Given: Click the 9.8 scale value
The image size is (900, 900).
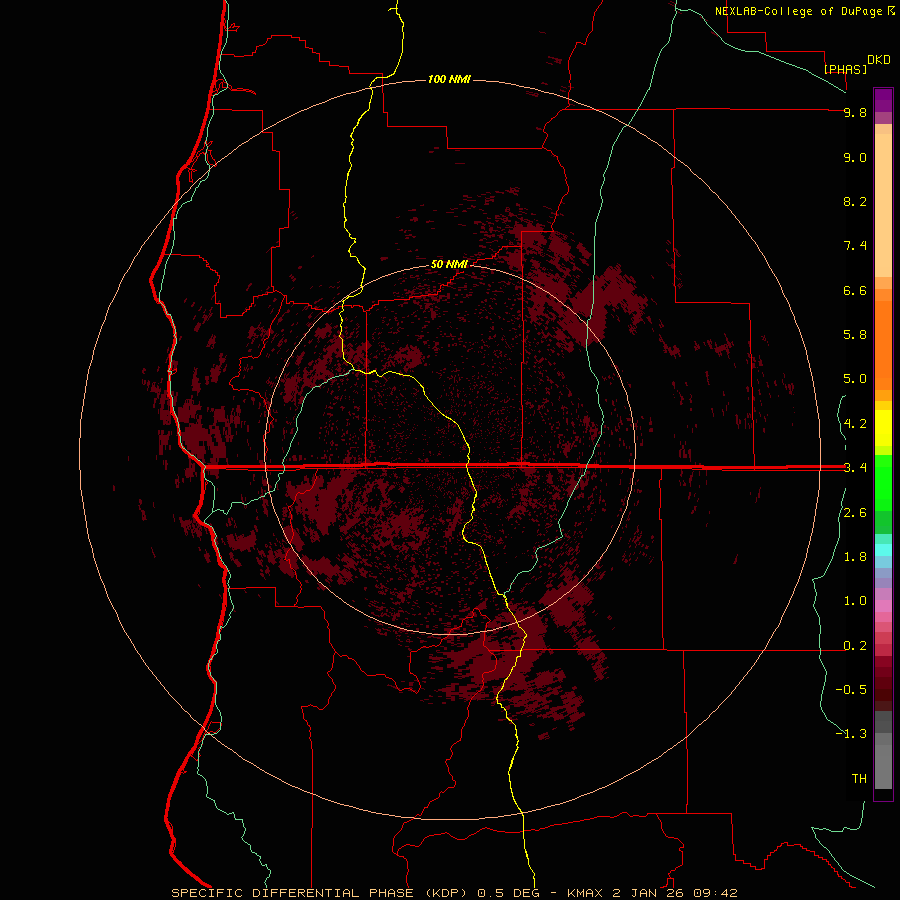Looking at the screenshot, I should [855, 112].
